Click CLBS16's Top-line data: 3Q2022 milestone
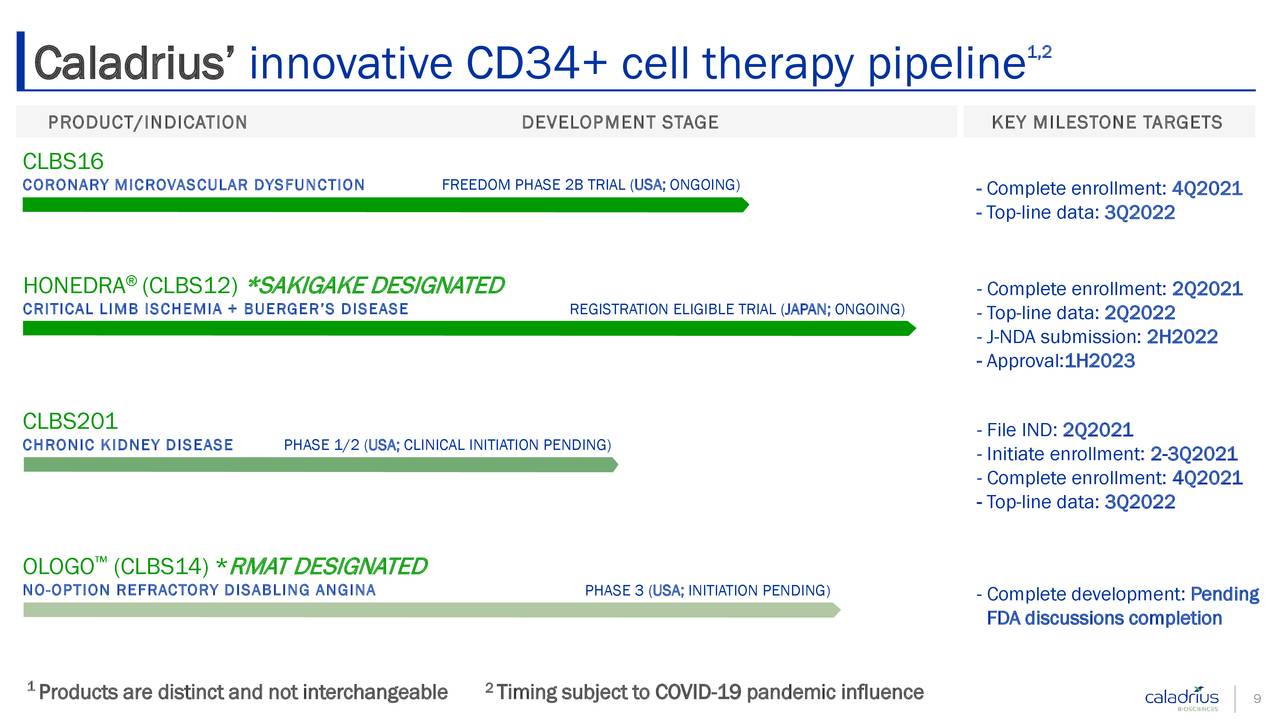 1074,213
